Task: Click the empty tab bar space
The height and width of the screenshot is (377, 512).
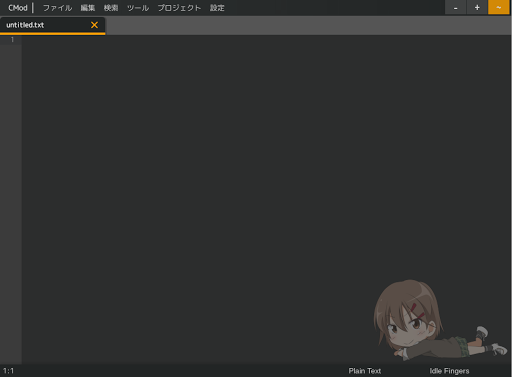Action: point(308,25)
